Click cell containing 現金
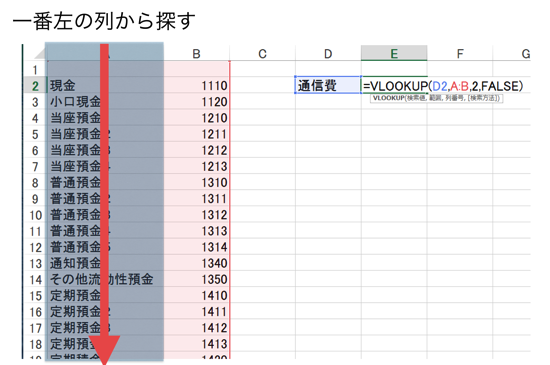The width and height of the screenshot is (550, 365). [105, 85]
